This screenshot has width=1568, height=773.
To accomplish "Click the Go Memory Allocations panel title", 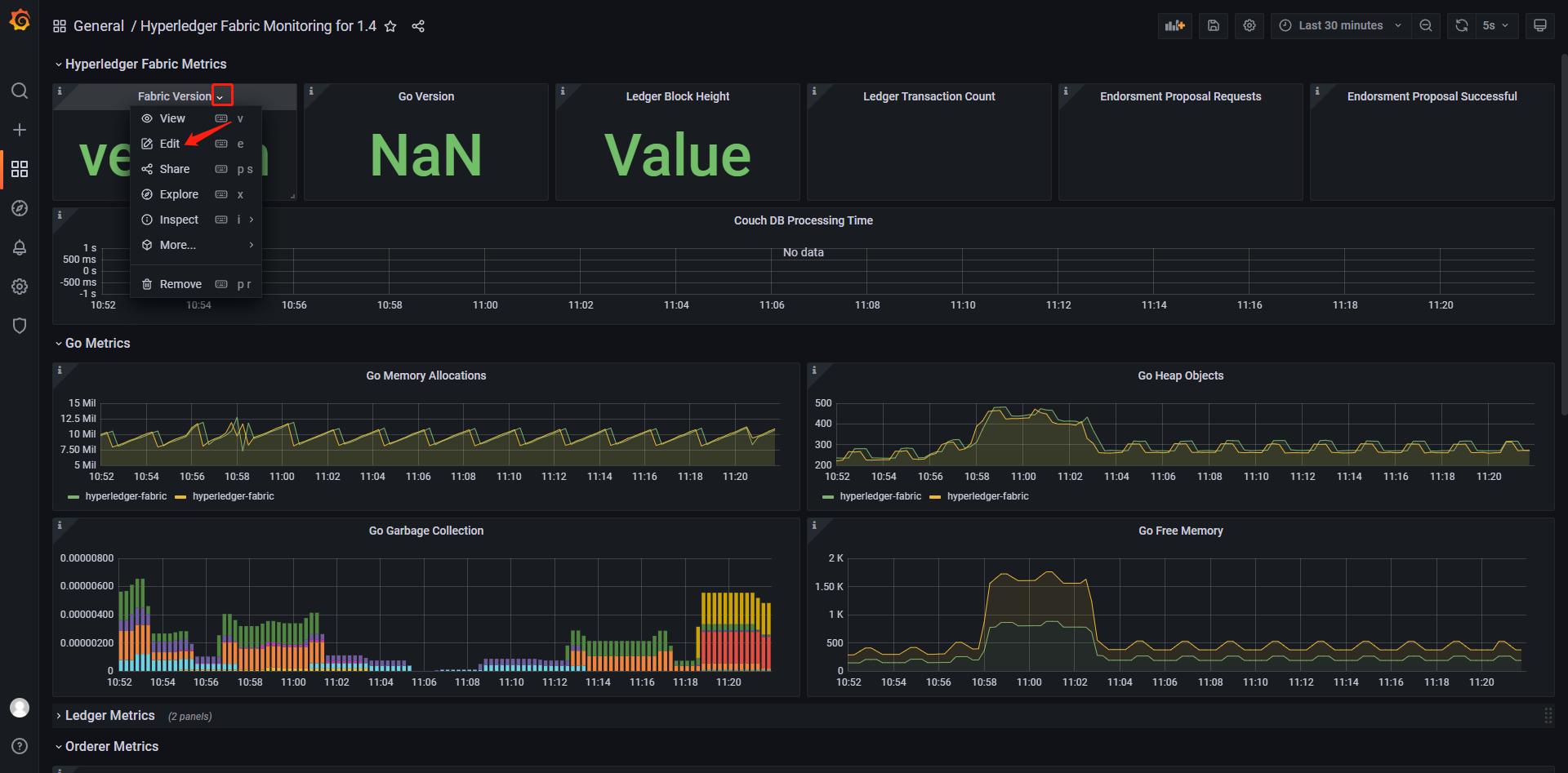I will pyautogui.click(x=426, y=375).
